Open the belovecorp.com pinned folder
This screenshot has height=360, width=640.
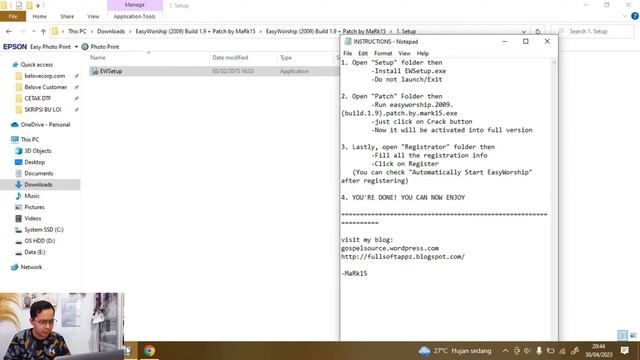(44, 76)
